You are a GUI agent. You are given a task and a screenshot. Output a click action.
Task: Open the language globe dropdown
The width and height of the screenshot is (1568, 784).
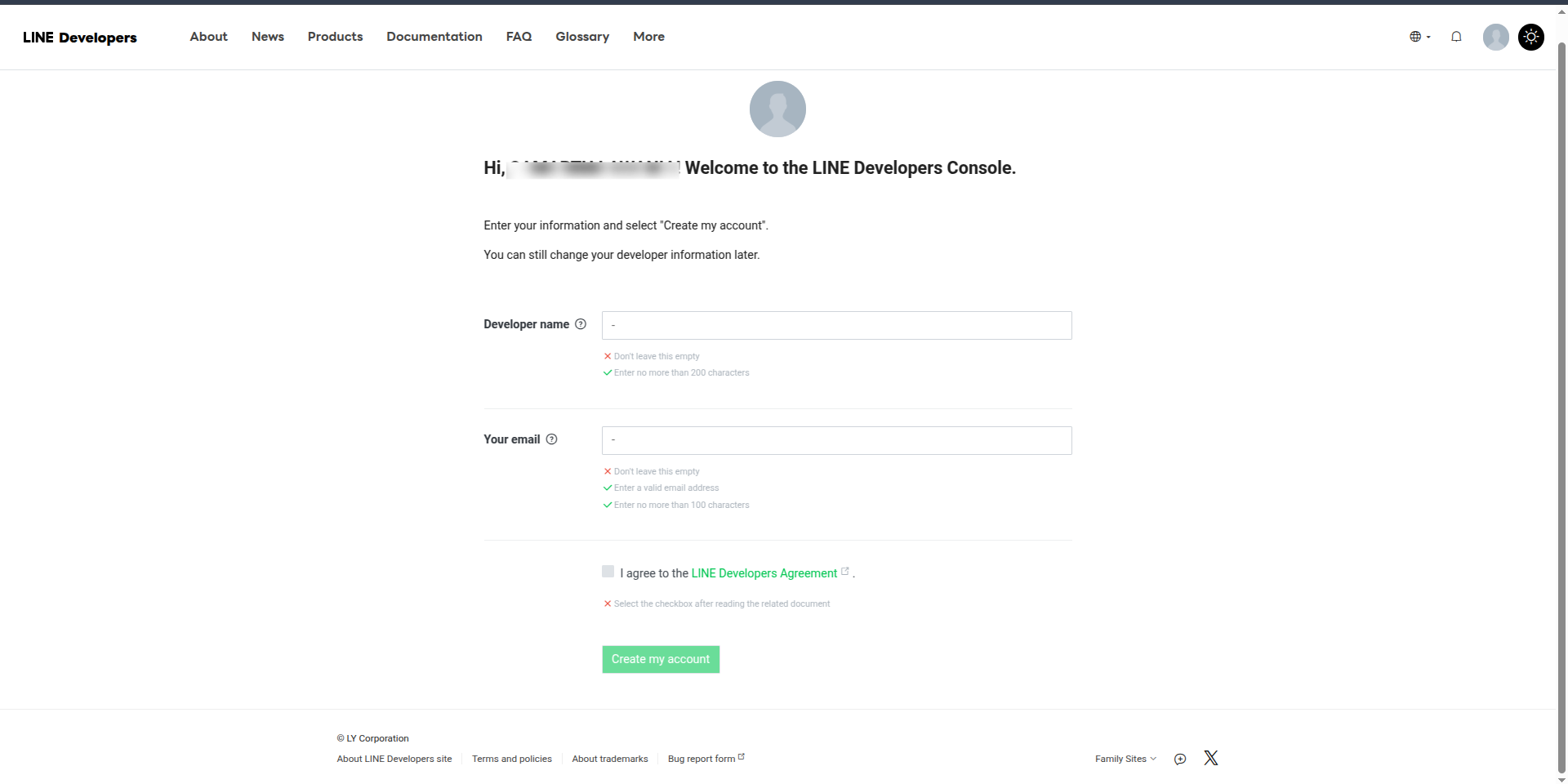click(1420, 37)
